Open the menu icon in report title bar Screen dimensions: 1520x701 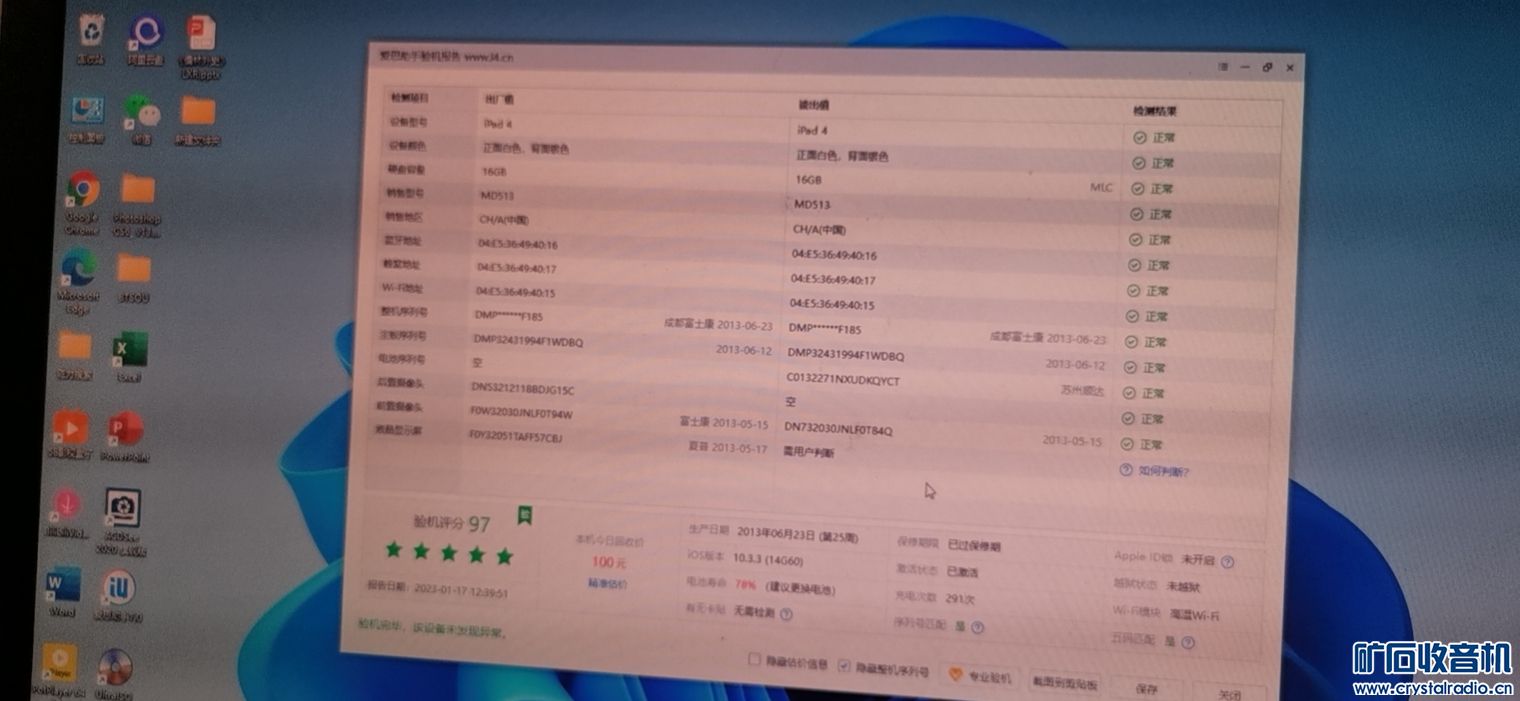coord(1222,66)
